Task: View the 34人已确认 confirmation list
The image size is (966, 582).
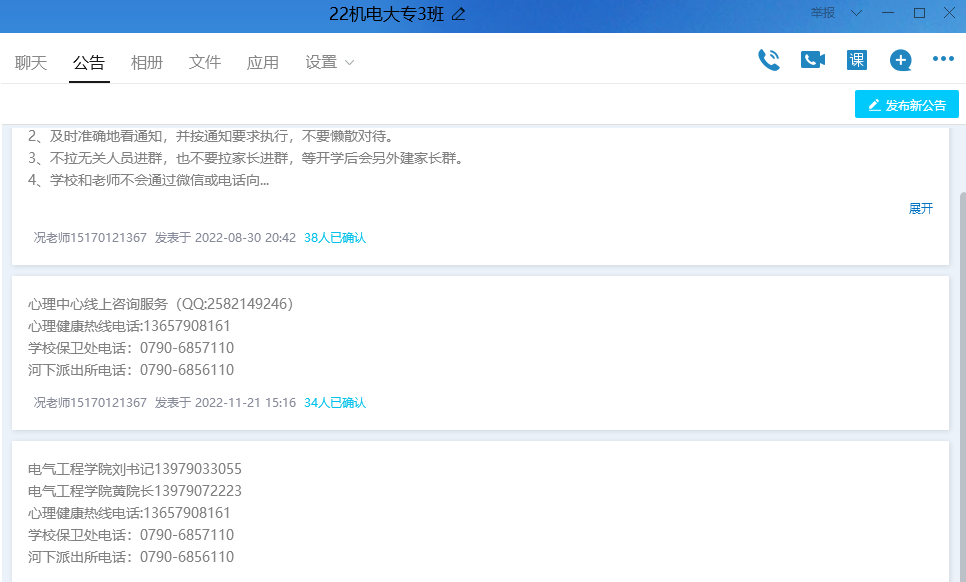Action: tap(335, 403)
